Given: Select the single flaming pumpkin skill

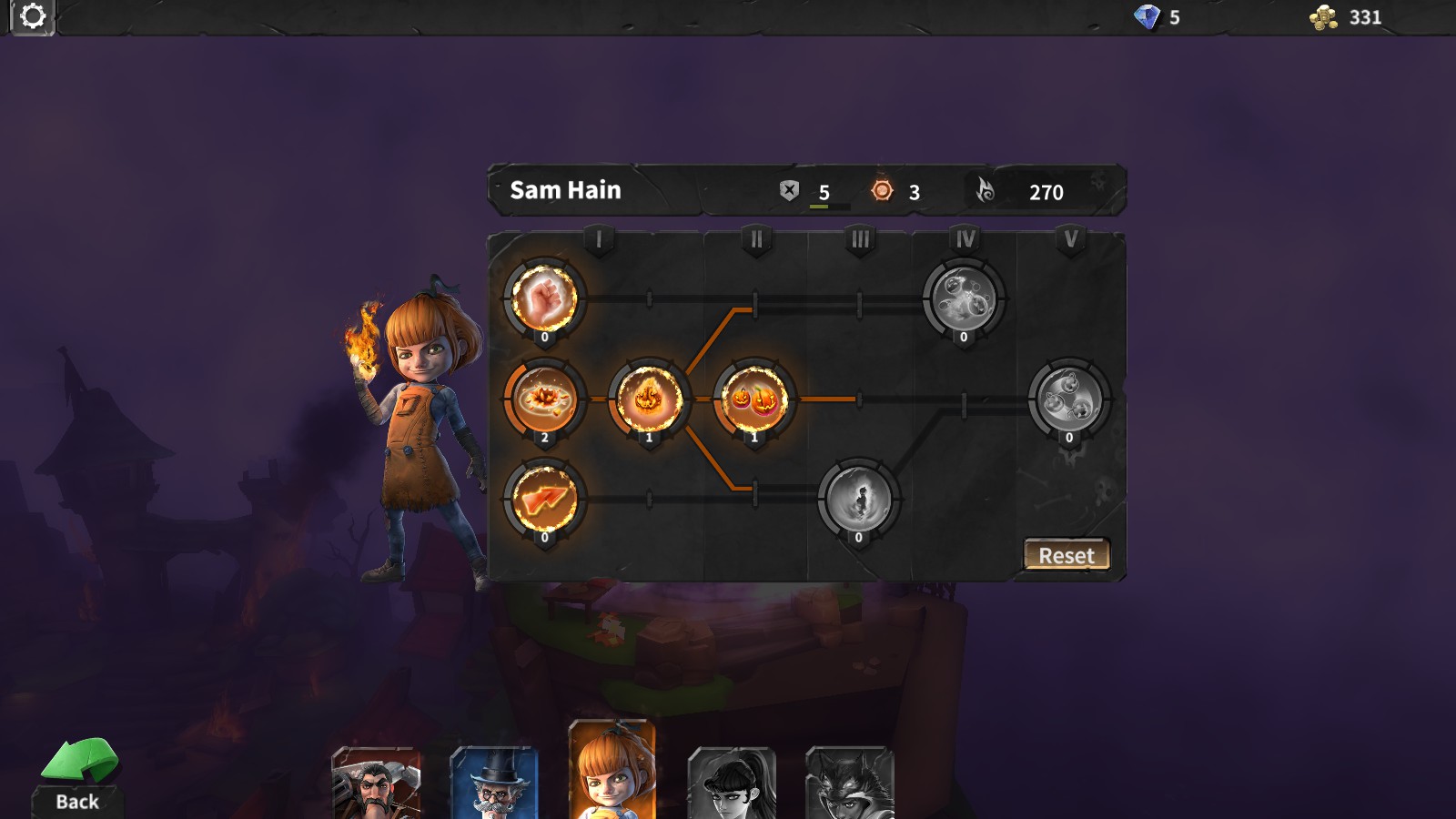Looking at the screenshot, I should (x=649, y=399).
